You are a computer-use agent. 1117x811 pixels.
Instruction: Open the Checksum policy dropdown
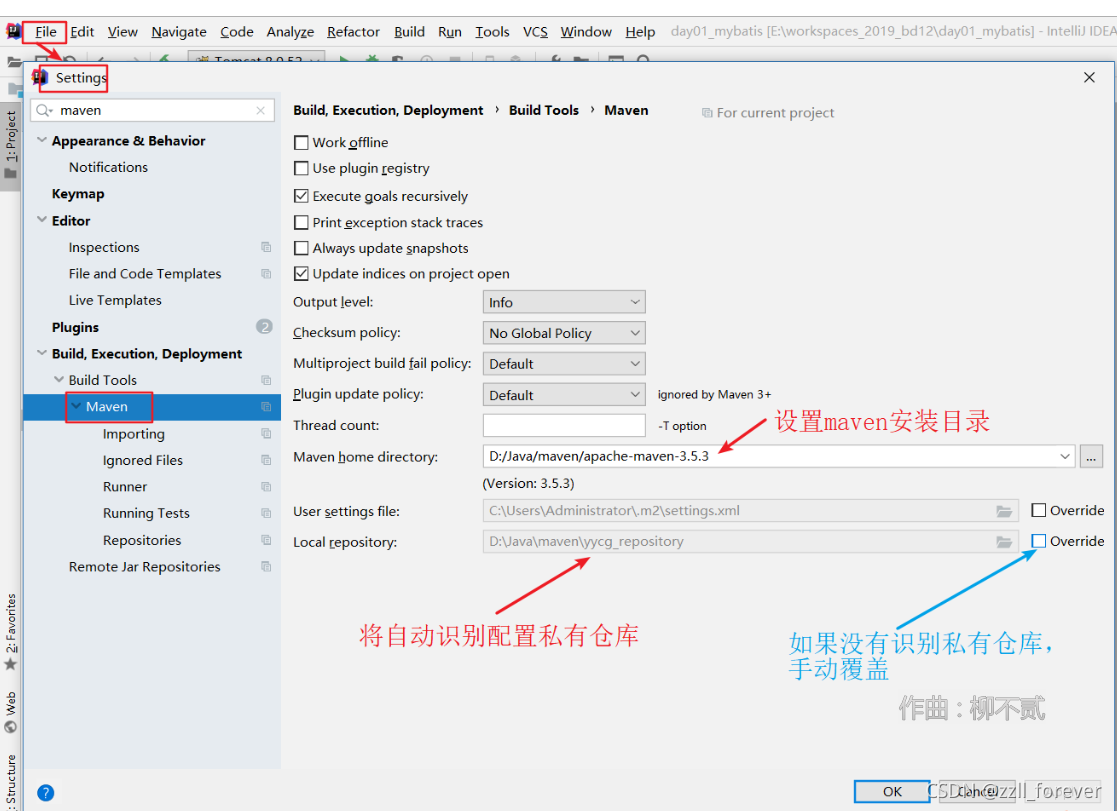(564, 333)
